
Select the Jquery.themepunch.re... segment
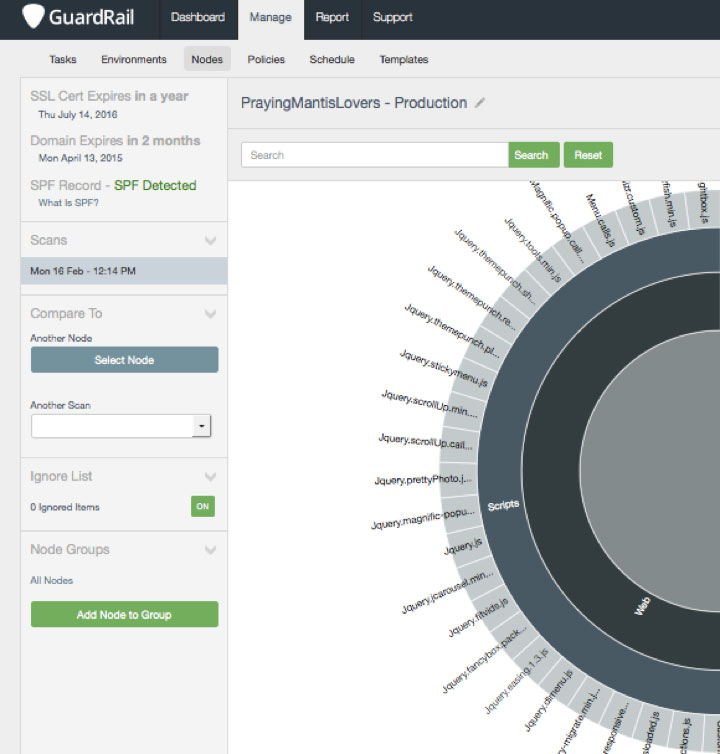[505, 322]
